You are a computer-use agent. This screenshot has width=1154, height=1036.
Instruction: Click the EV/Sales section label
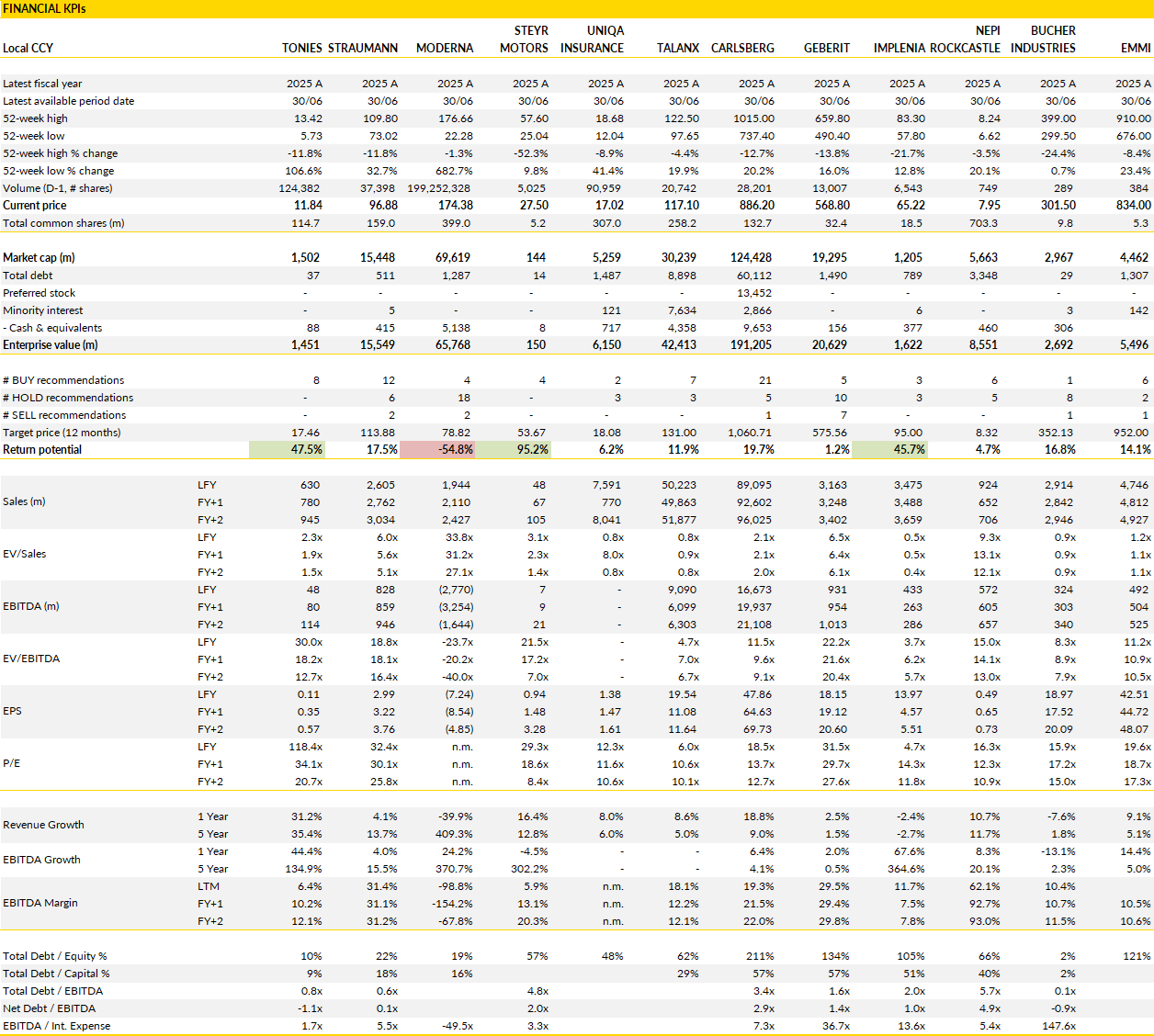(x=25, y=554)
